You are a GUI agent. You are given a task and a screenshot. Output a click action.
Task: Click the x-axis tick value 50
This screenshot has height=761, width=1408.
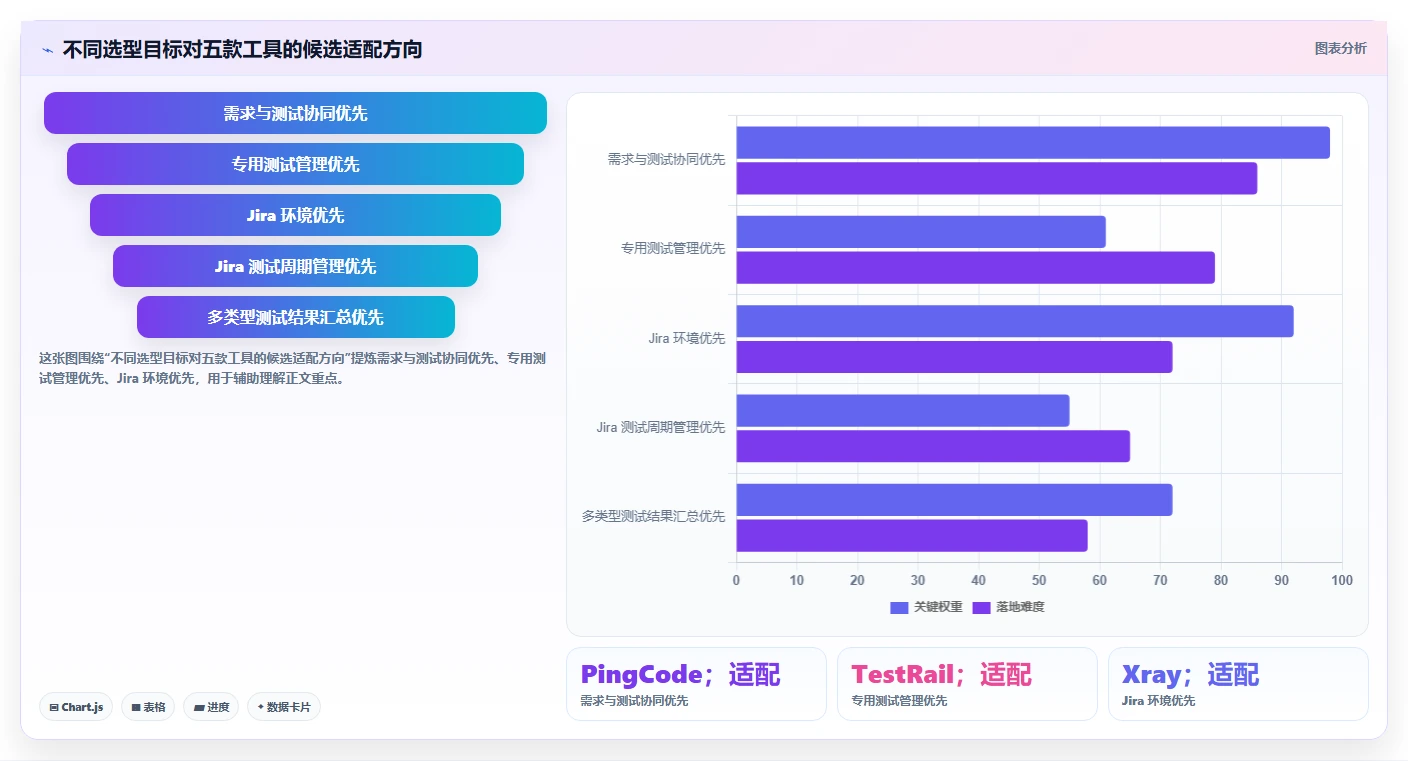(x=1039, y=580)
